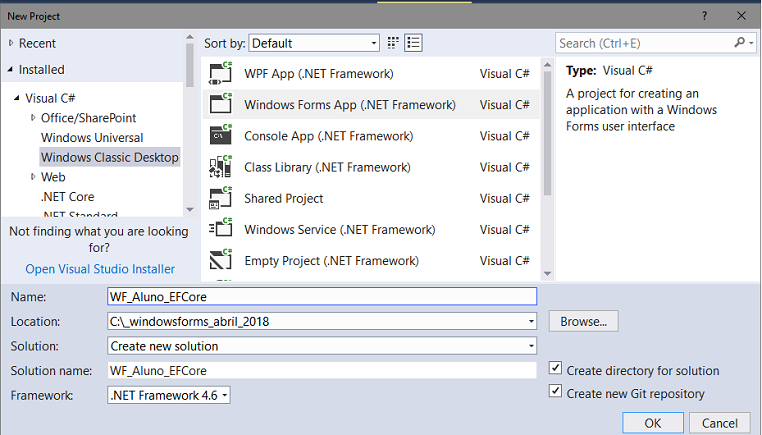Select "Windows Service (.NET Framework)" text
762x435 pixels.
click(x=340, y=229)
